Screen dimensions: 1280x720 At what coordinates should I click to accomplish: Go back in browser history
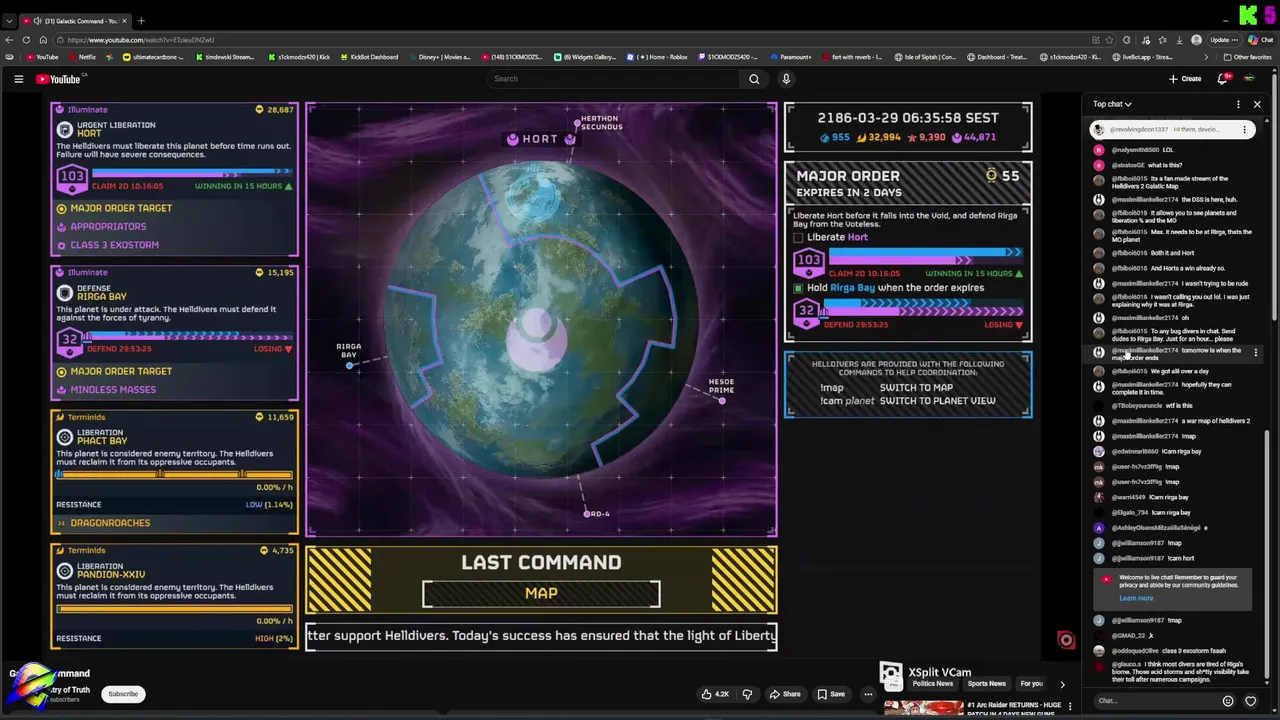(9, 40)
